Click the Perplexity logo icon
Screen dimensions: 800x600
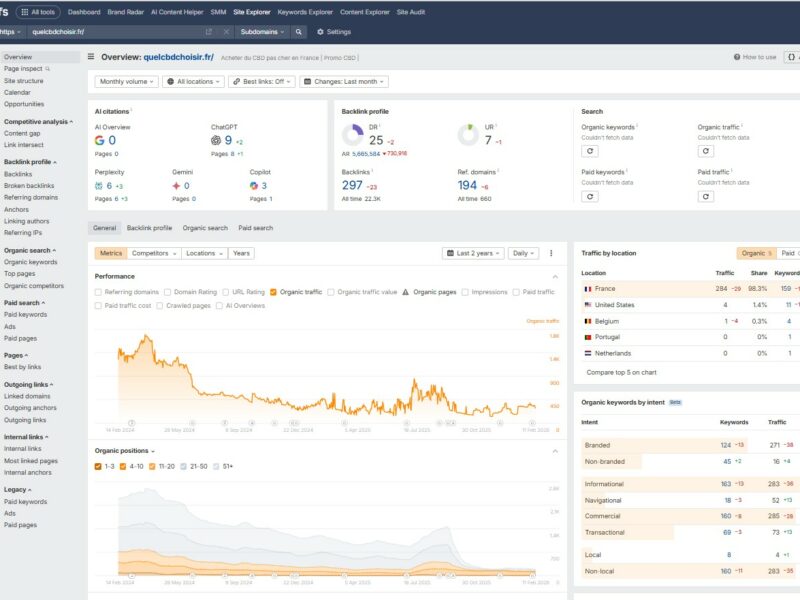98,186
